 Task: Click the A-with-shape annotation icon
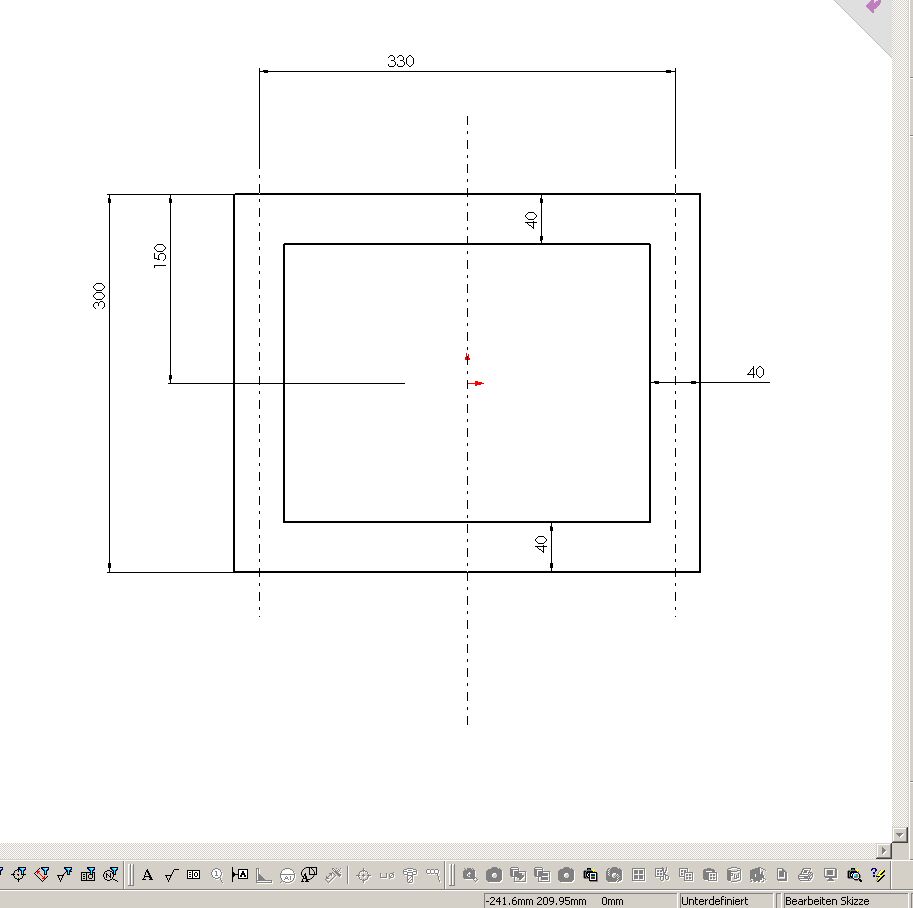coord(309,875)
